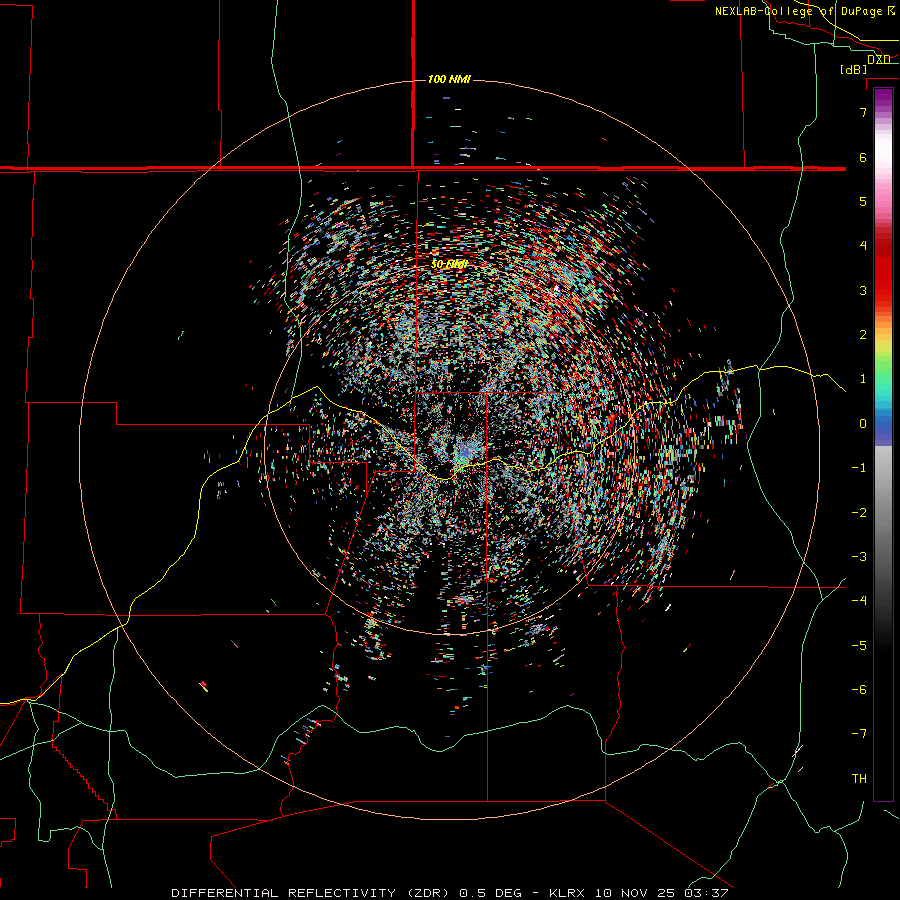Select the 0 value on the dB scale
The image size is (900, 900).
[863, 424]
